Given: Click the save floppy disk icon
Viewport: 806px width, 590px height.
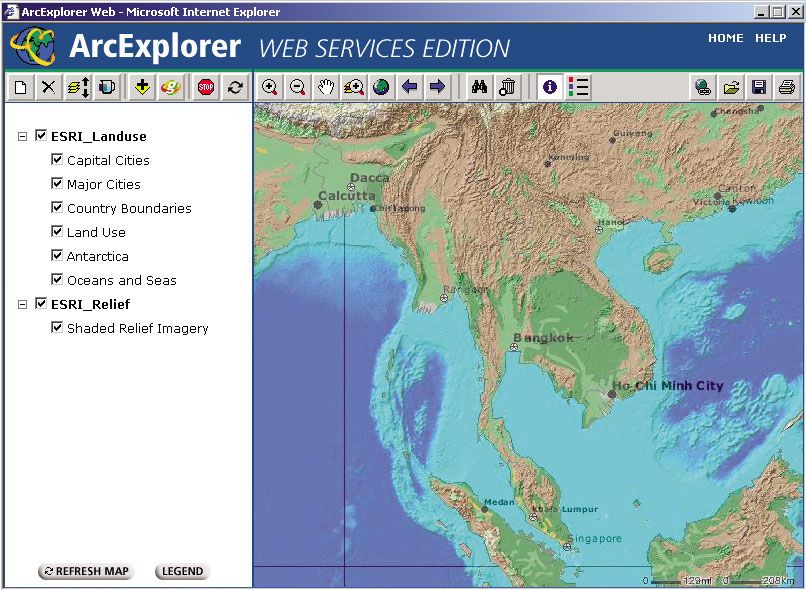Looking at the screenshot, I should click(759, 87).
